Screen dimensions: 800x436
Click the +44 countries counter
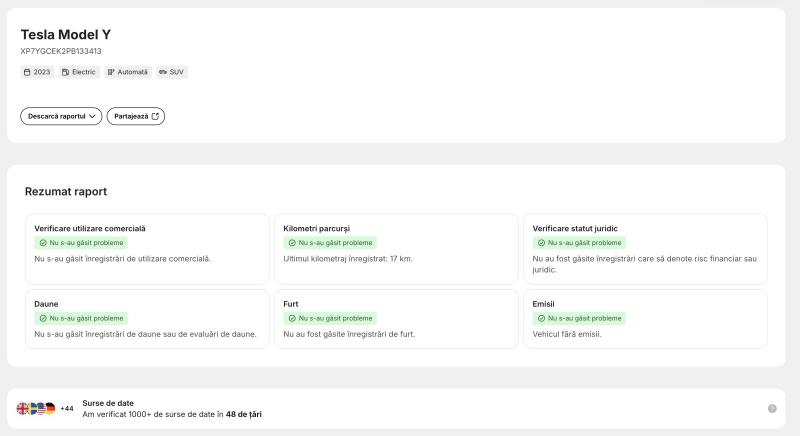[67, 408]
